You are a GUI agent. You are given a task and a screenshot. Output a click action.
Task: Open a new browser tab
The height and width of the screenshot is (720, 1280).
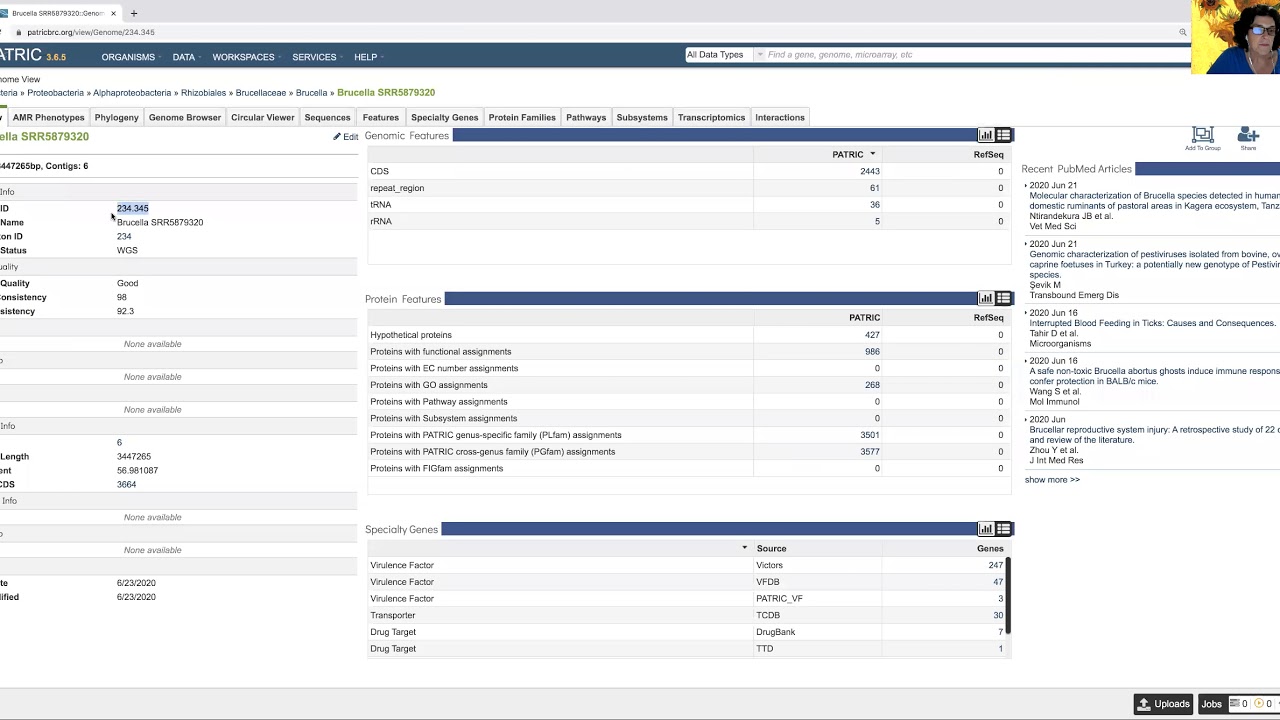coord(134,13)
